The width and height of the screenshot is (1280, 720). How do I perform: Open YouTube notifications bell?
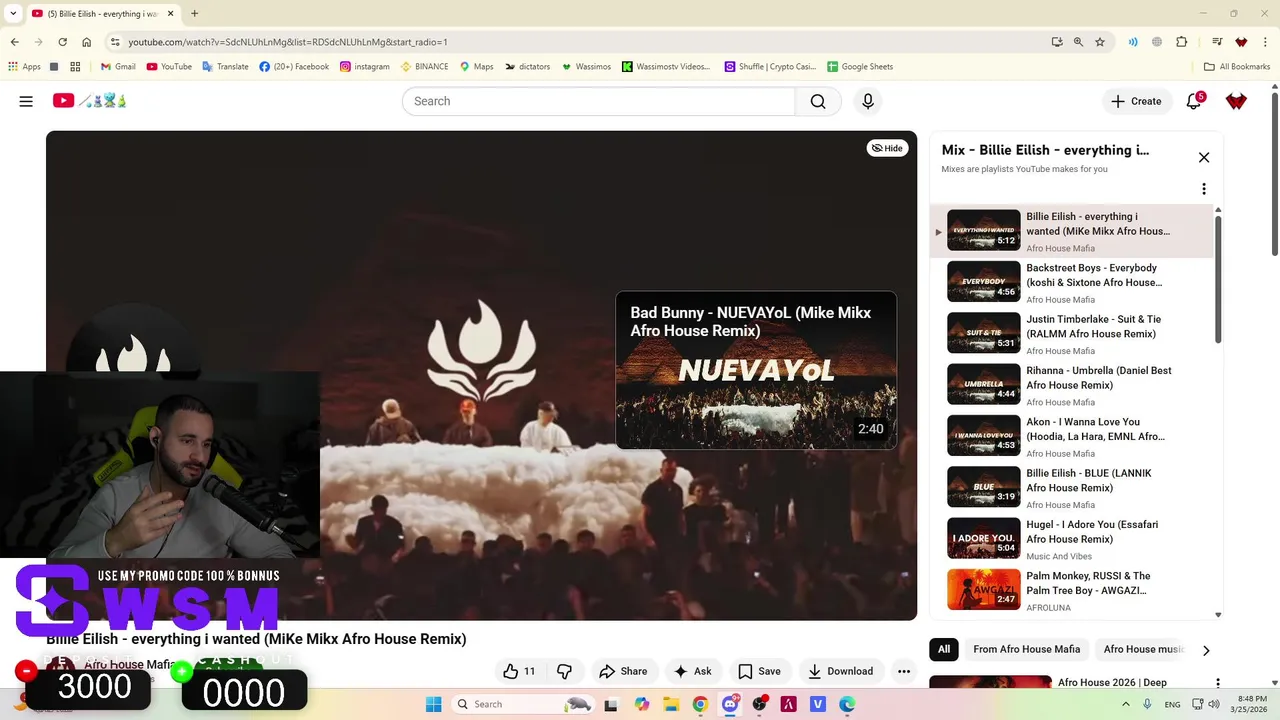tap(1194, 101)
